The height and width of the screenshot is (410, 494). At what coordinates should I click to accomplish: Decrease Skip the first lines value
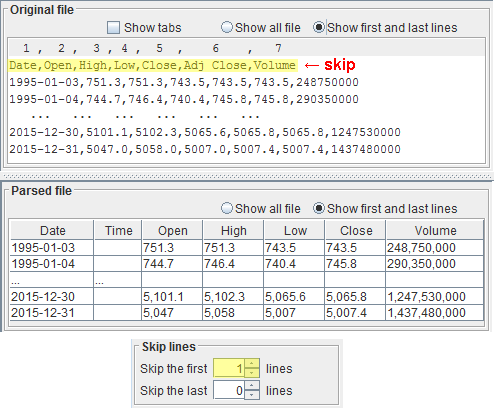[252, 373]
